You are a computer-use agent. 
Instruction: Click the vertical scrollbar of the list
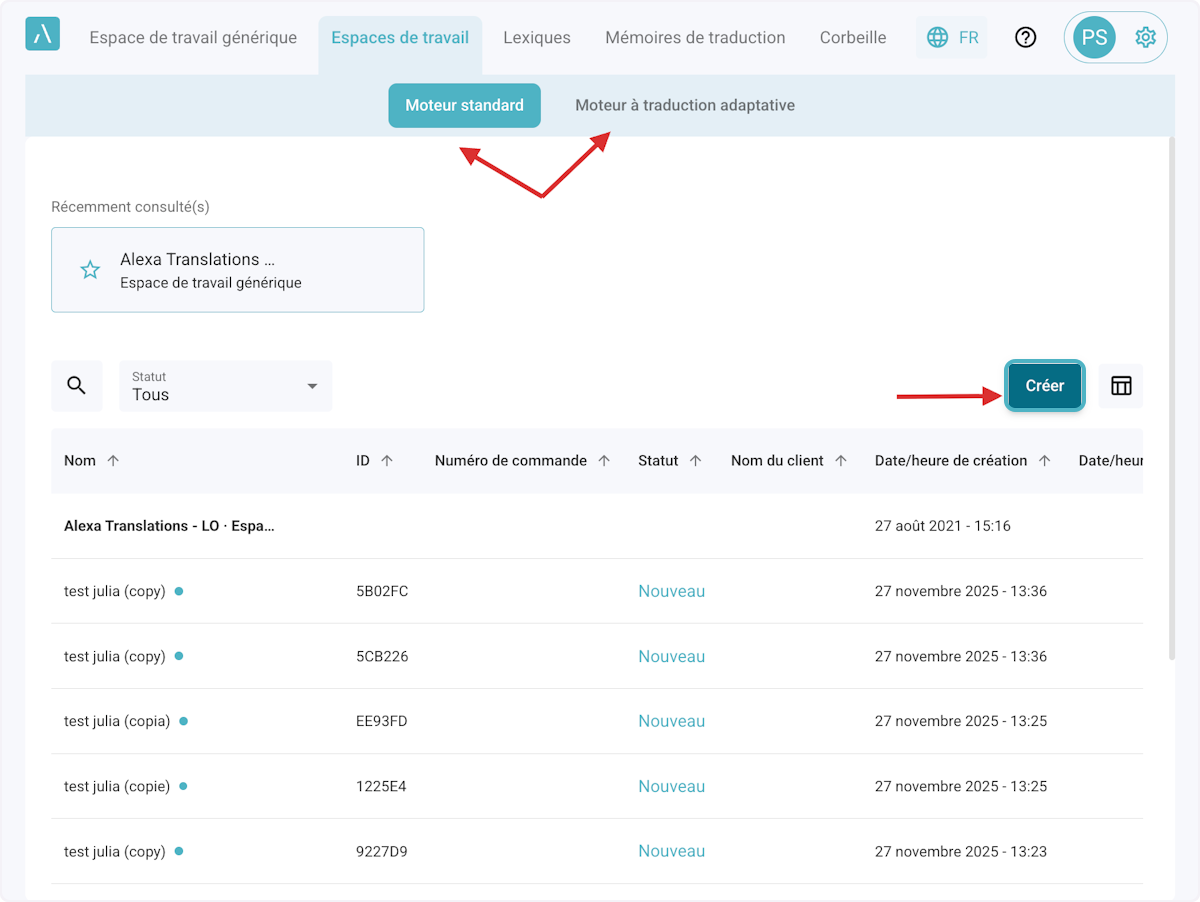pyautogui.click(x=1172, y=400)
